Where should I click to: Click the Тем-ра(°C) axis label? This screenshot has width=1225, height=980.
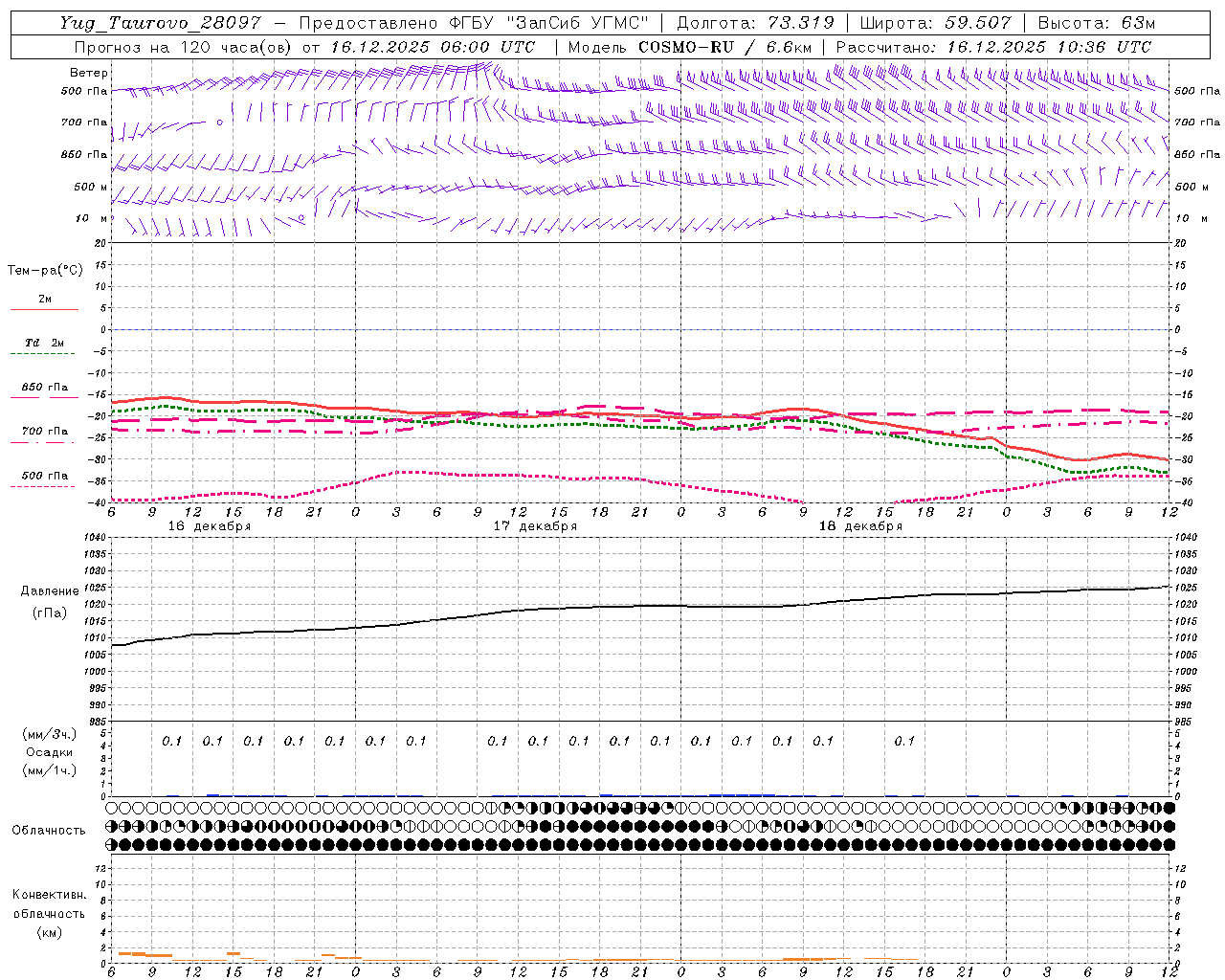45,271
